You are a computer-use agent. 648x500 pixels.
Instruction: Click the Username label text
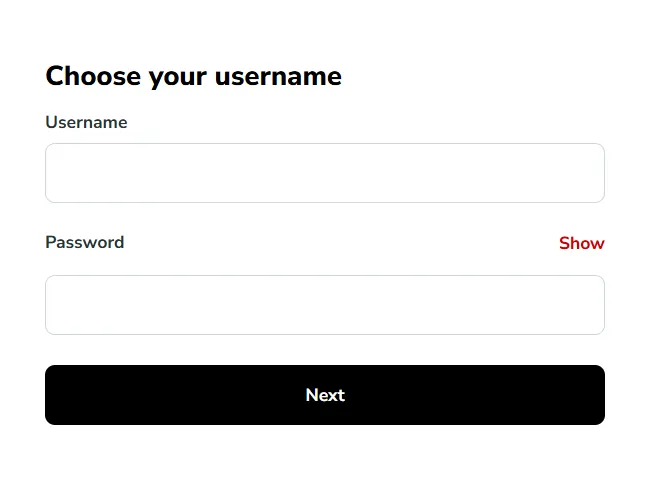(x=86, y=122)
